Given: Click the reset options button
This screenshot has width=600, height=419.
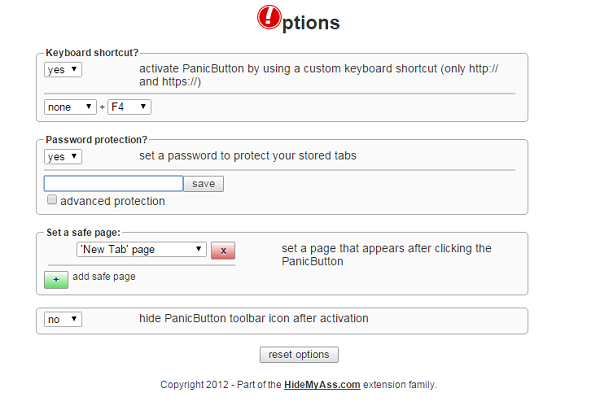Looking at the screenshot, I should 299,355.
